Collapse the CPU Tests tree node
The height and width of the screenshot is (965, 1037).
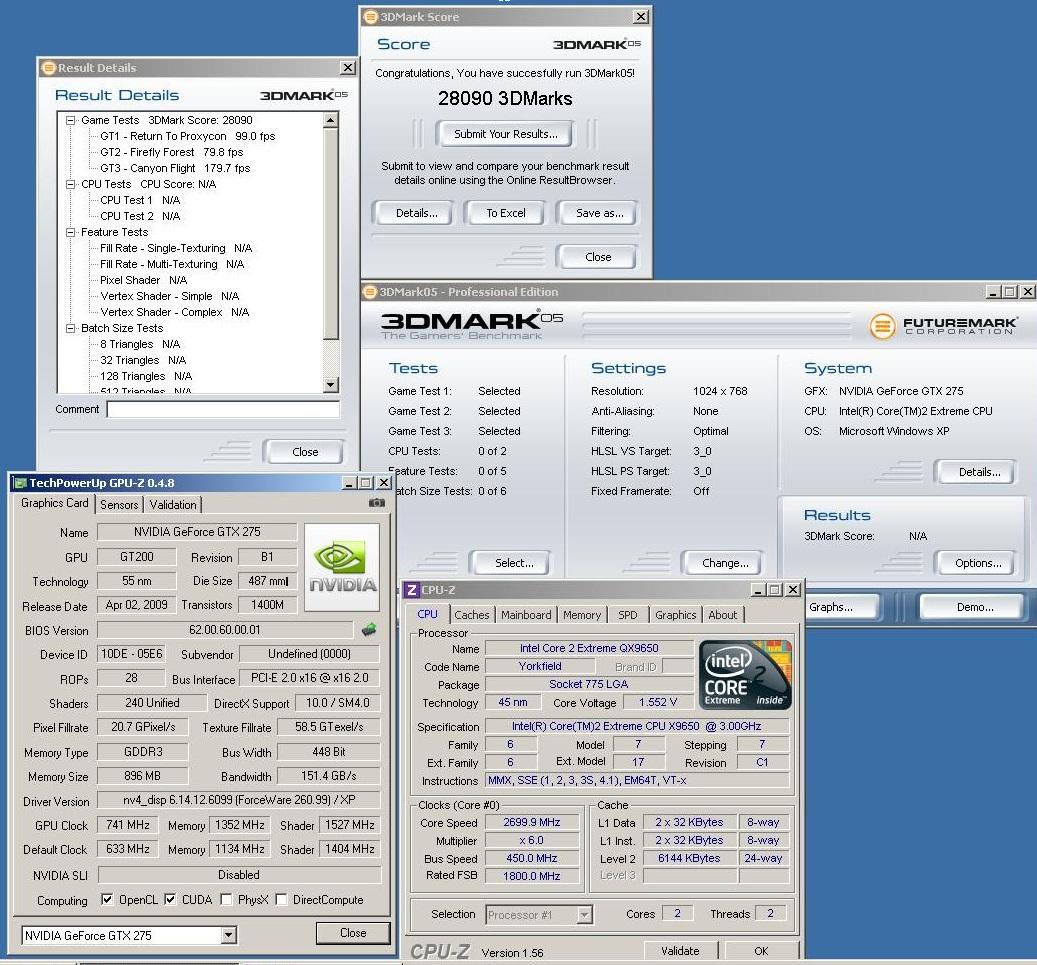click(70, 185)
